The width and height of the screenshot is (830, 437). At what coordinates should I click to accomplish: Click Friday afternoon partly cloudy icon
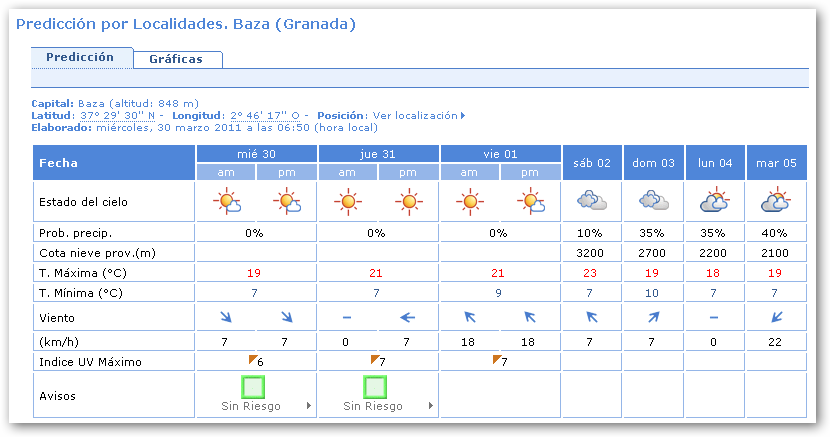click(530, 202)
